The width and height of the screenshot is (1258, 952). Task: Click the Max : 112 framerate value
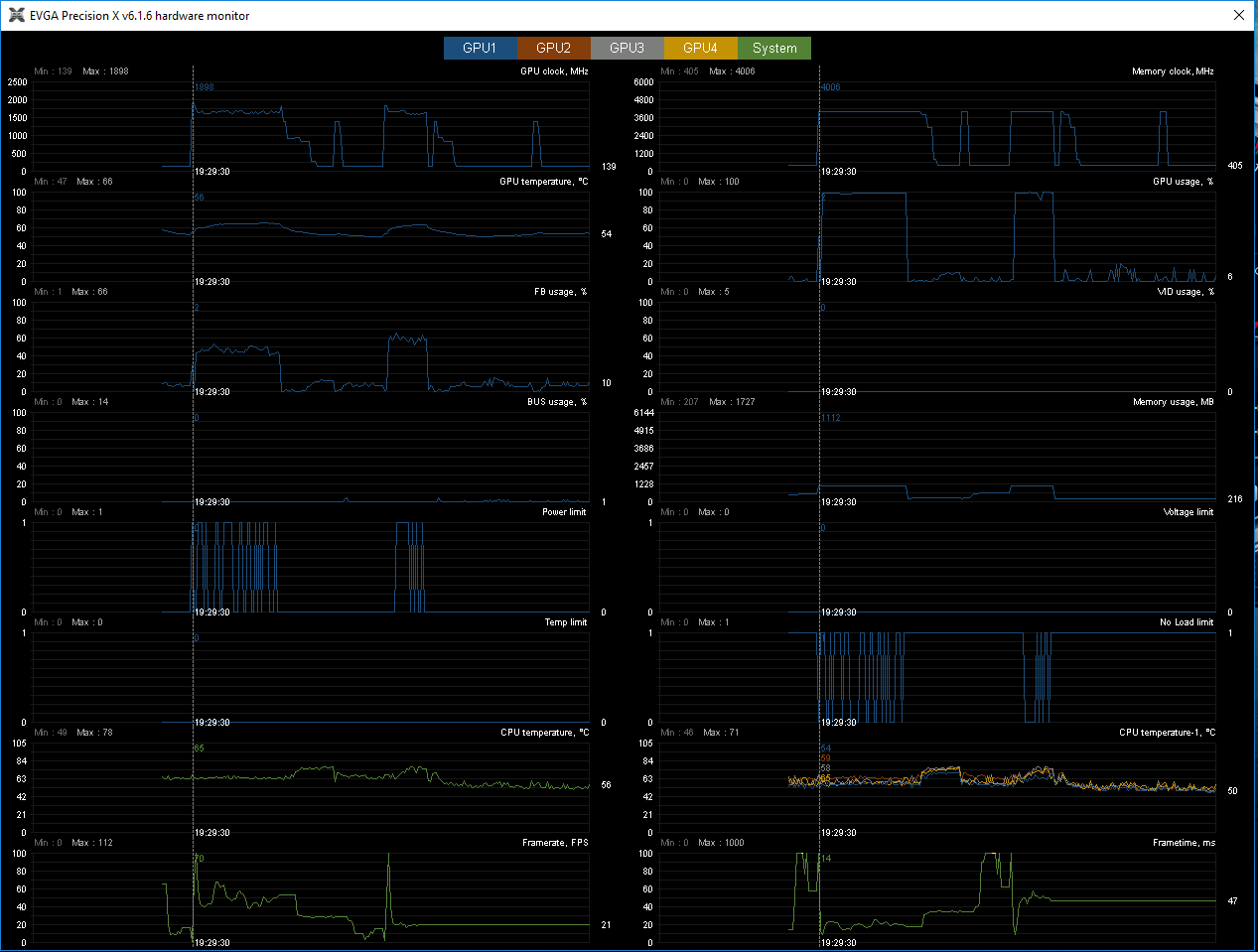pyautogui.click(x=91, y=843)
